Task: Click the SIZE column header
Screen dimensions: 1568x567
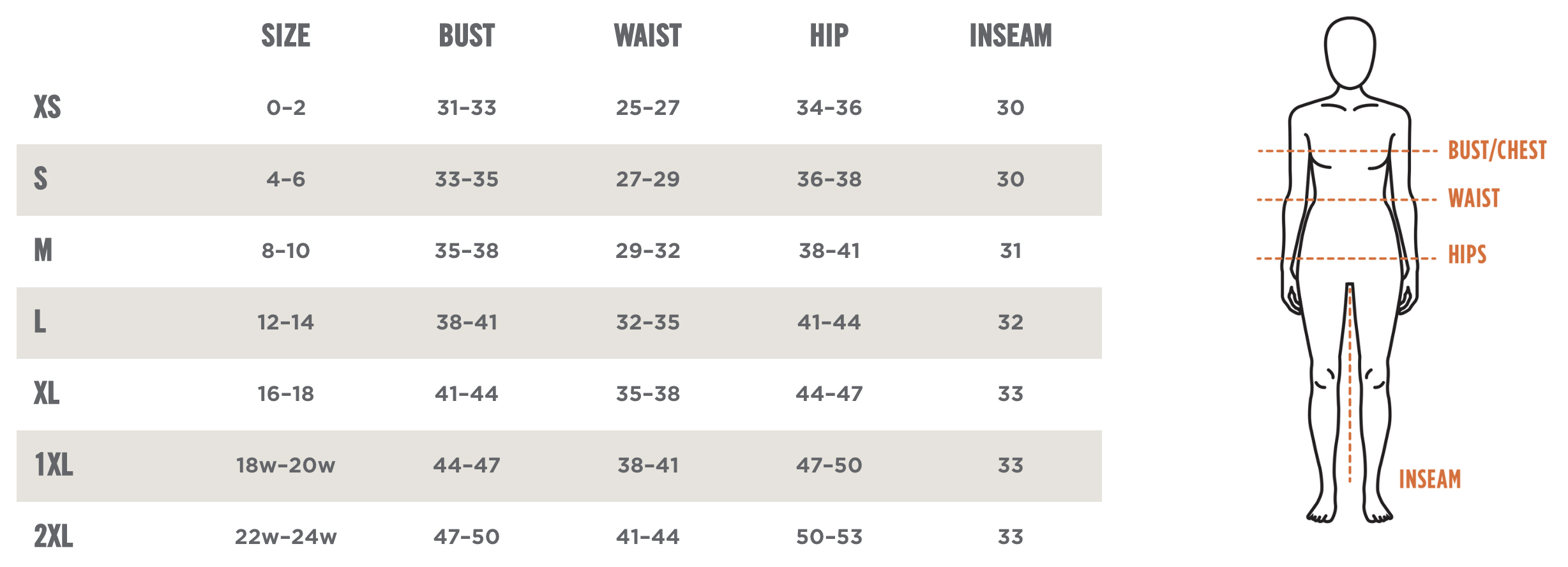Action: [285, 36]
